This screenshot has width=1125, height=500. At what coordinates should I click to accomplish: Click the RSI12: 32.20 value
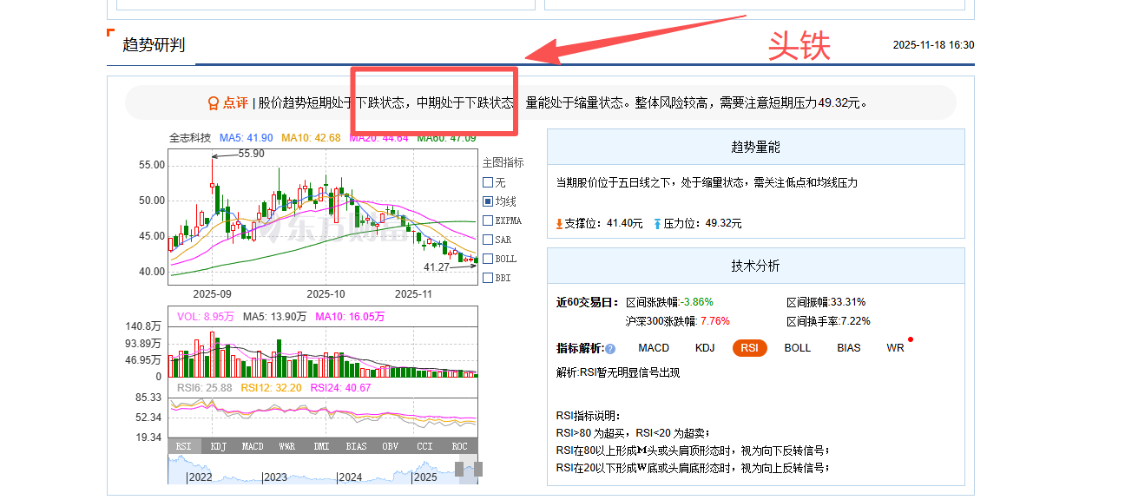pyautogui.click(x=271, y=388)
